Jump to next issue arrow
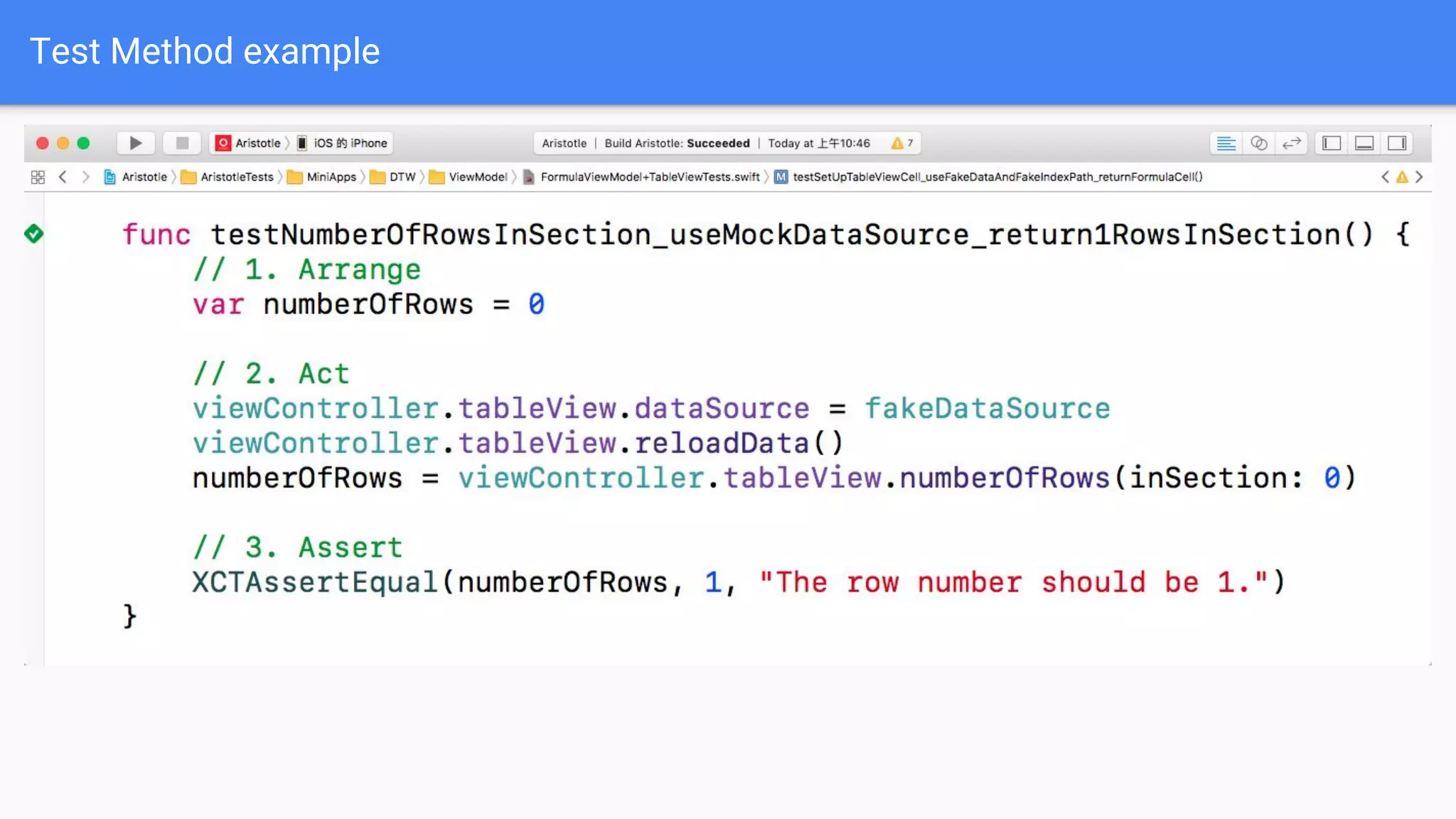Viewport: 1456px width, 819px height. 1419,177
